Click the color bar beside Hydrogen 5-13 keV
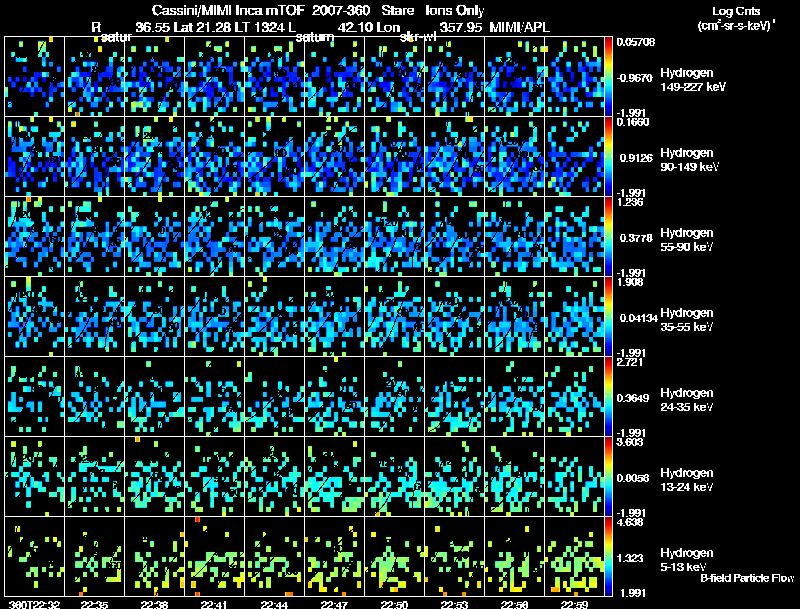800x609 pixels. 608,556
